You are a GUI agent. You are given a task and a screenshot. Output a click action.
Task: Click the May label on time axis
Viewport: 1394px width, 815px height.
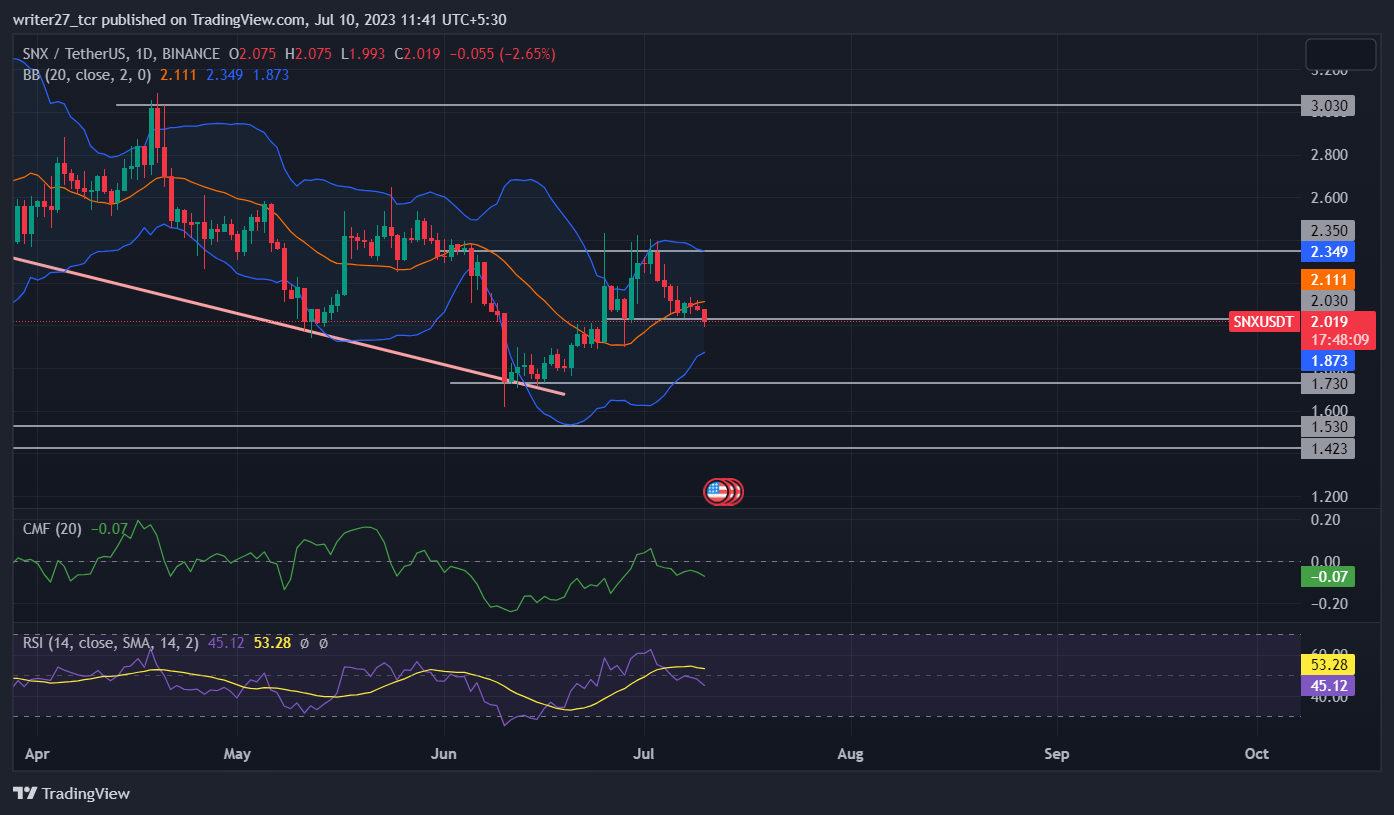(237, 753)
